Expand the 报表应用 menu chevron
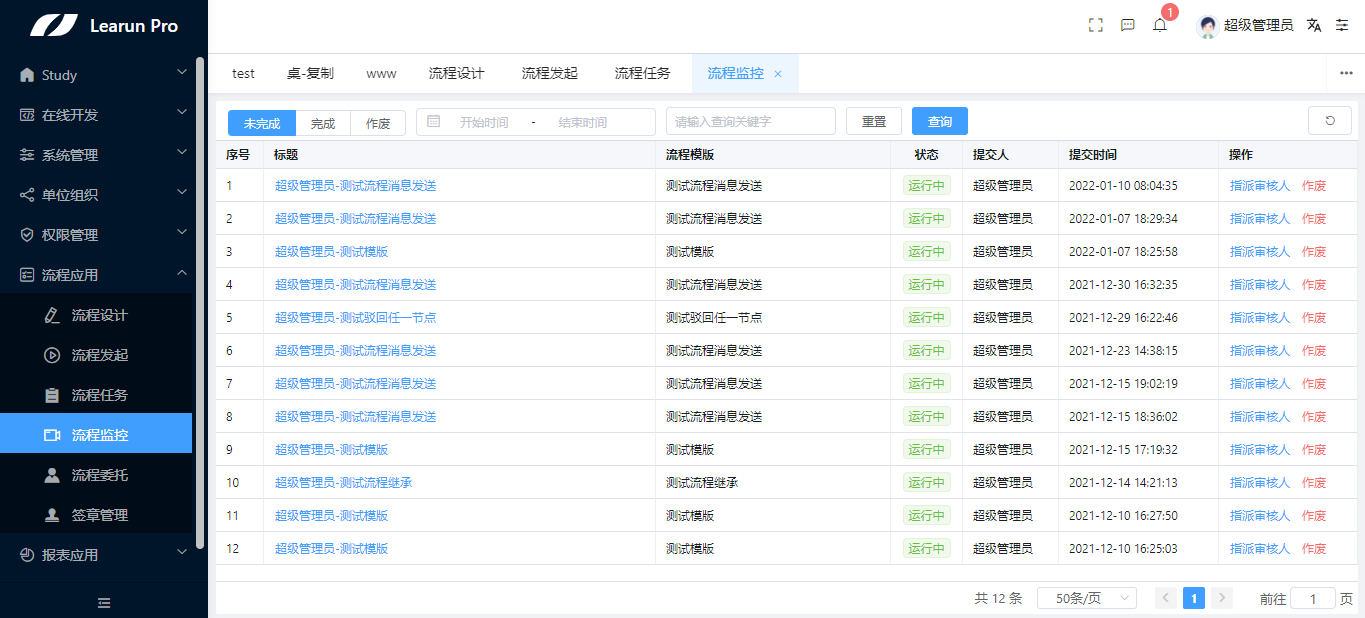The width and height of the screenshot is (1365, 618). [x=181, y=552]
